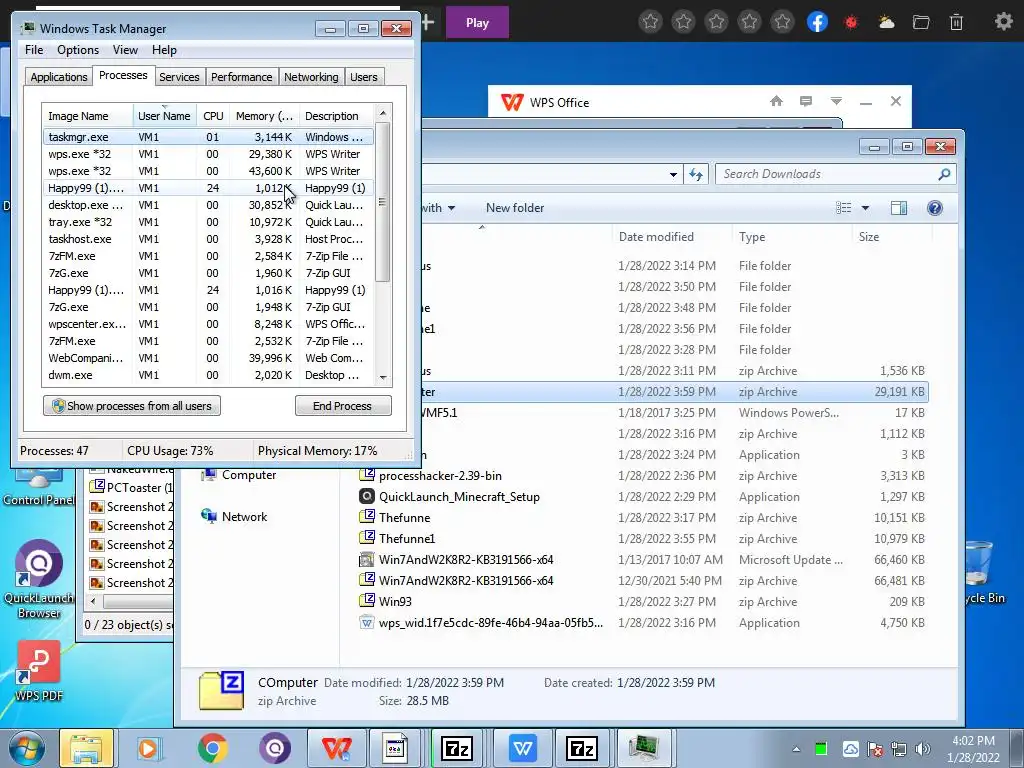Toggle the preview pane icon in Explorer
The width and height of the screenshot is (1024, 768).
(x=899, y=208)
